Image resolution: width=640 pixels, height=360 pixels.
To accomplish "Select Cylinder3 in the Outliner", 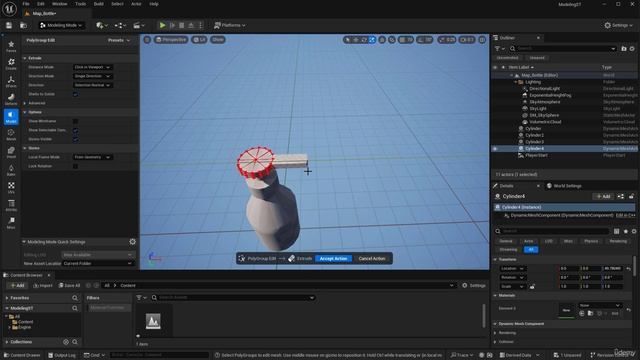I will click(x=534, y=142).
